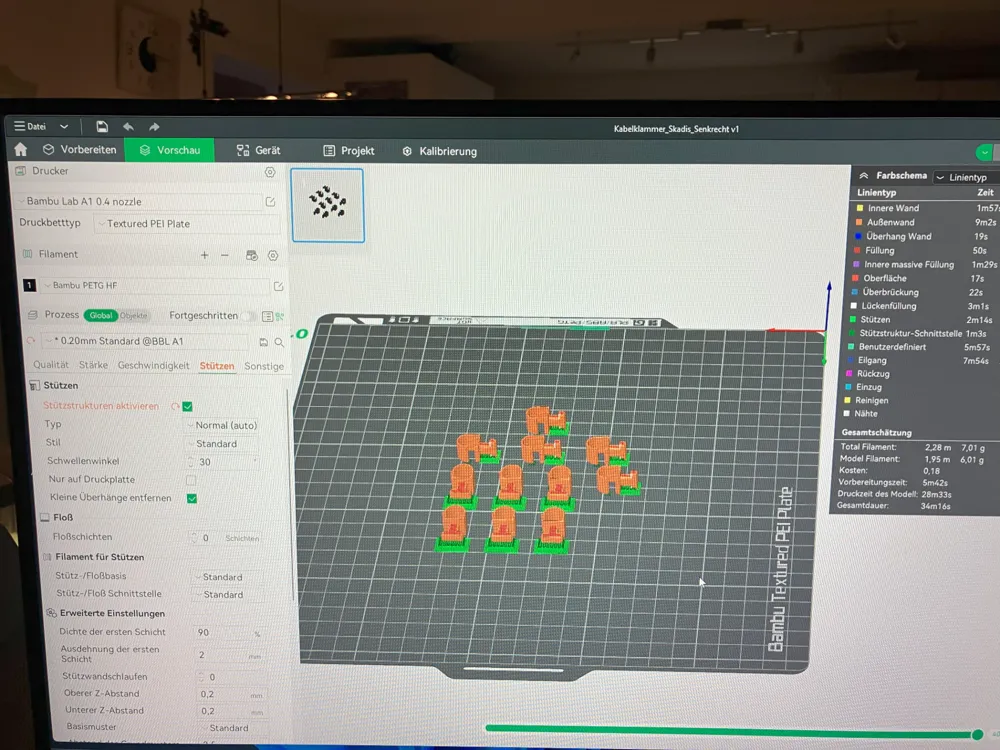Select the Stärke settings tab
Screen dimensions: 1000x750
tap(93, 365)
